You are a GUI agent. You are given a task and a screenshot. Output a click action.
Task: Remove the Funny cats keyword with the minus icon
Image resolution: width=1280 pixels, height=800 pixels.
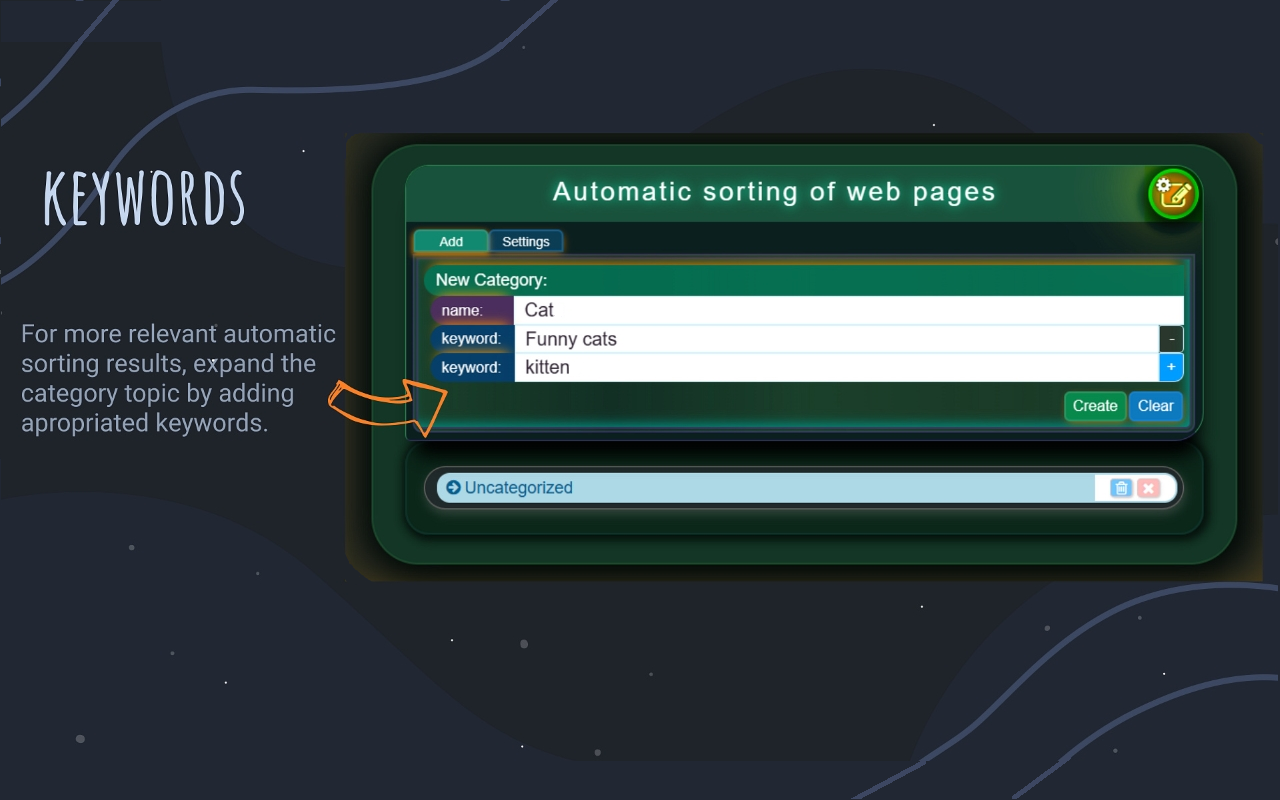point(1170,339)
